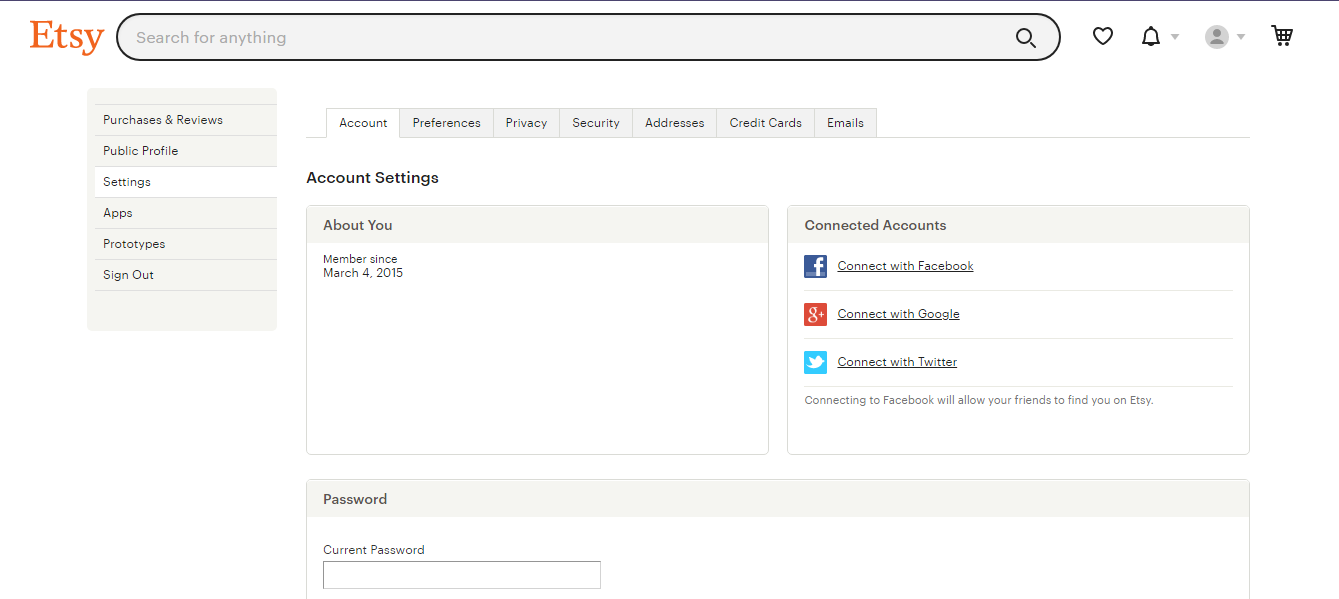Expand the notifications dropdown arrow
Image resolution: width=1339 pixels, height=599 pixels.
[x=1175, y=37]
